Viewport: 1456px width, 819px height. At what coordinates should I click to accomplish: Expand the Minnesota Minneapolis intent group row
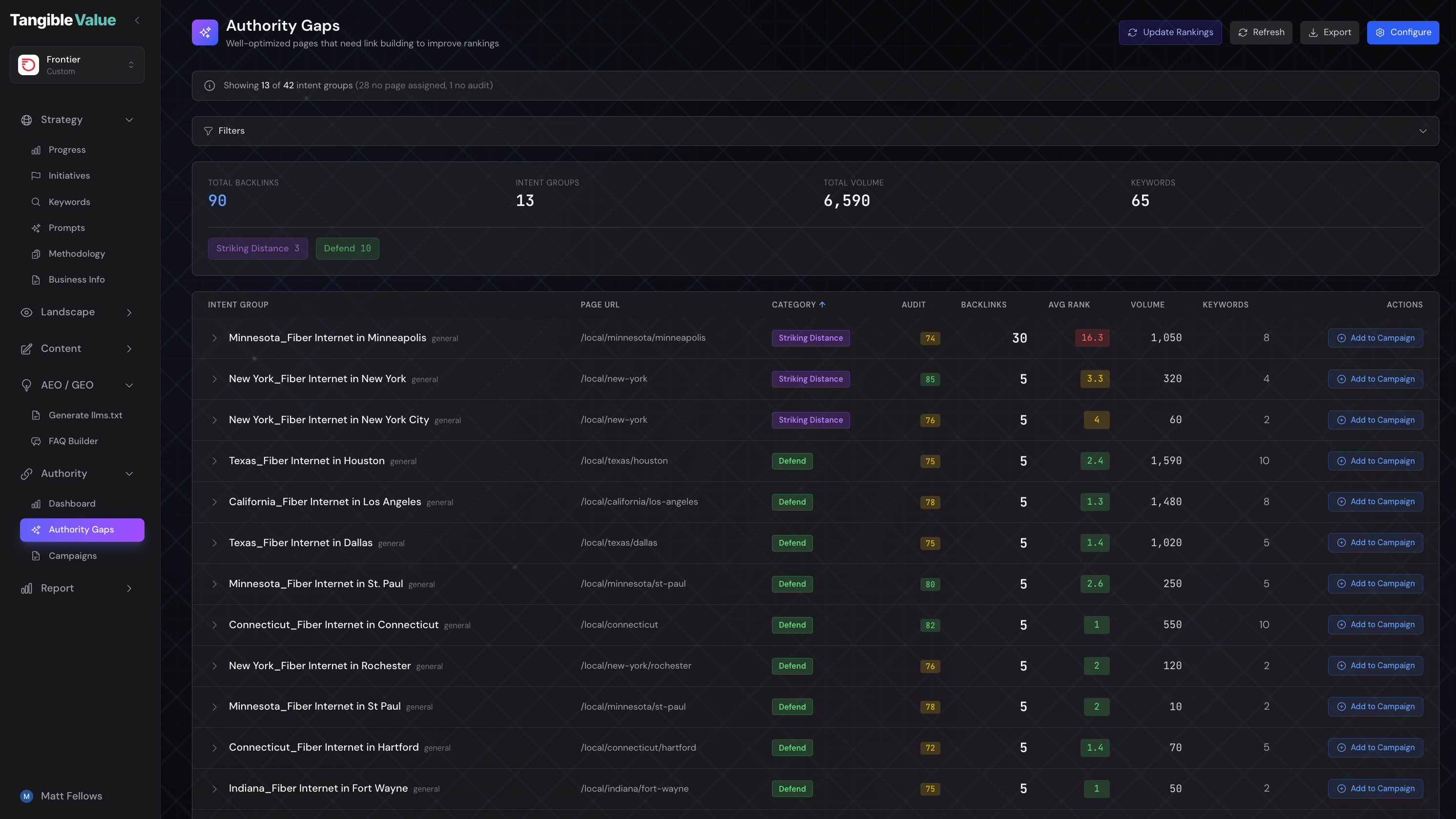pyautogui.click(x=215, y=338)
